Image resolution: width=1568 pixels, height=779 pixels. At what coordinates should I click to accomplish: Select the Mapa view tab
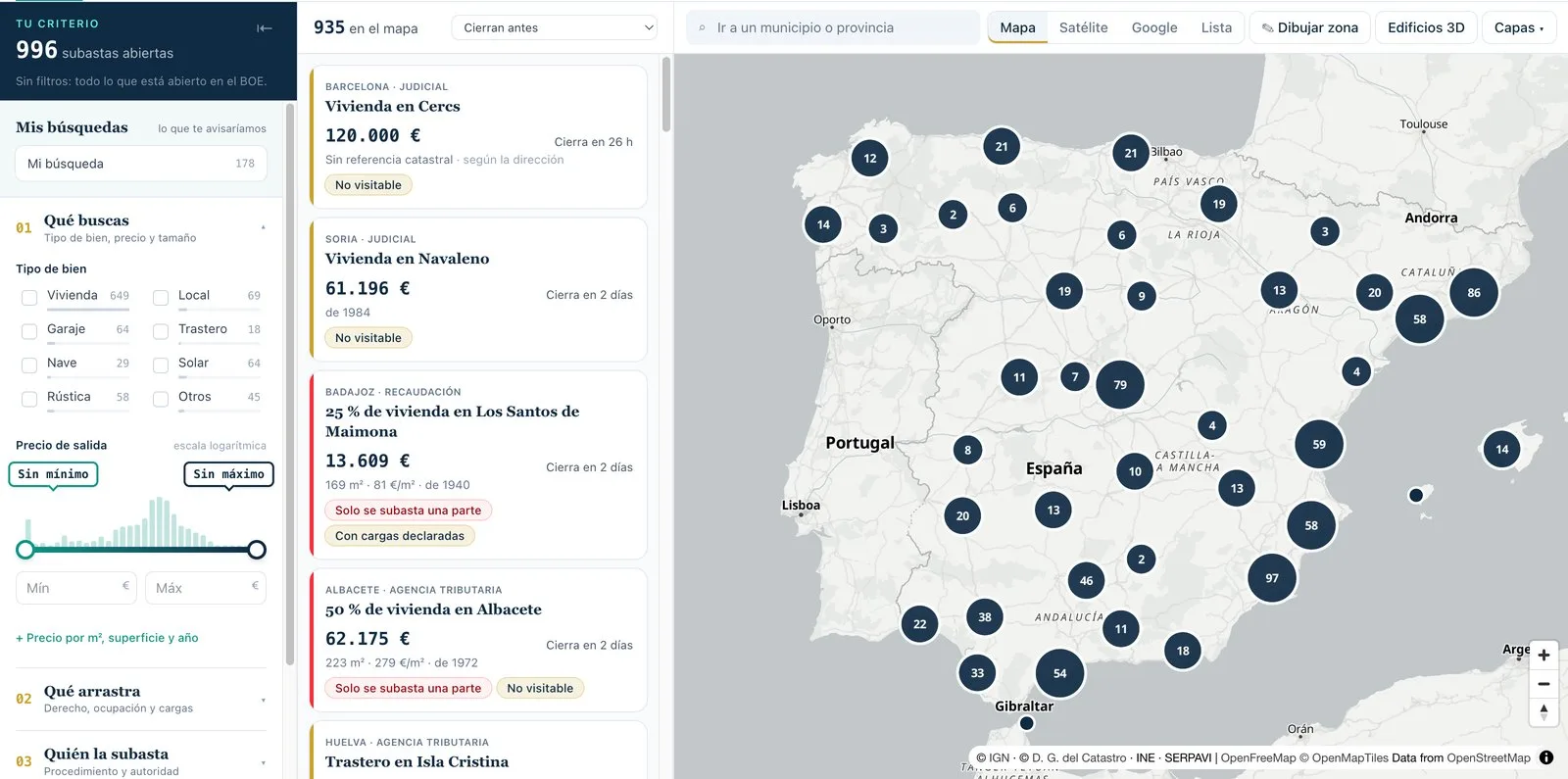tap(1017, 27)
